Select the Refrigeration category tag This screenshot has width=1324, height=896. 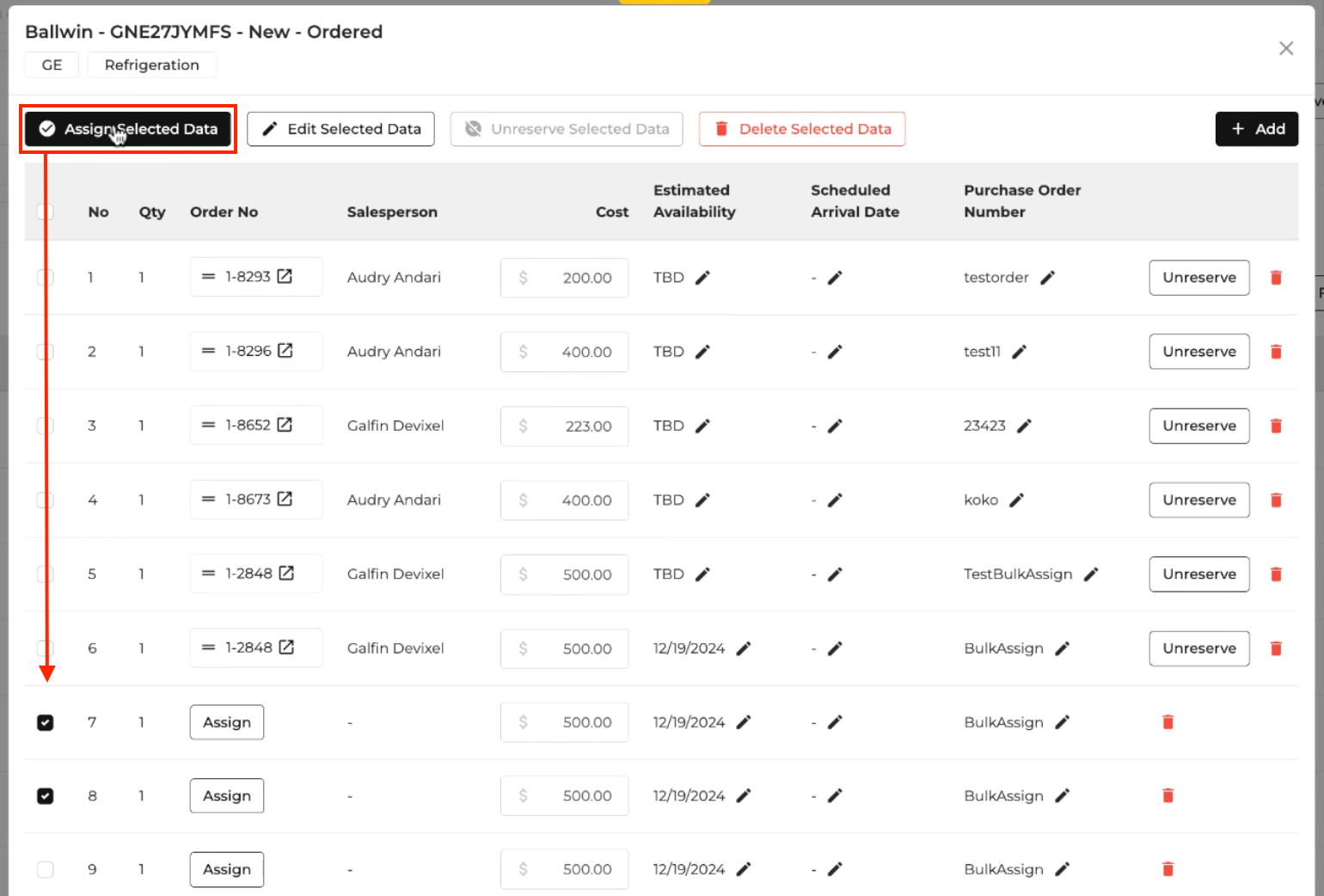tap(151, 65)
